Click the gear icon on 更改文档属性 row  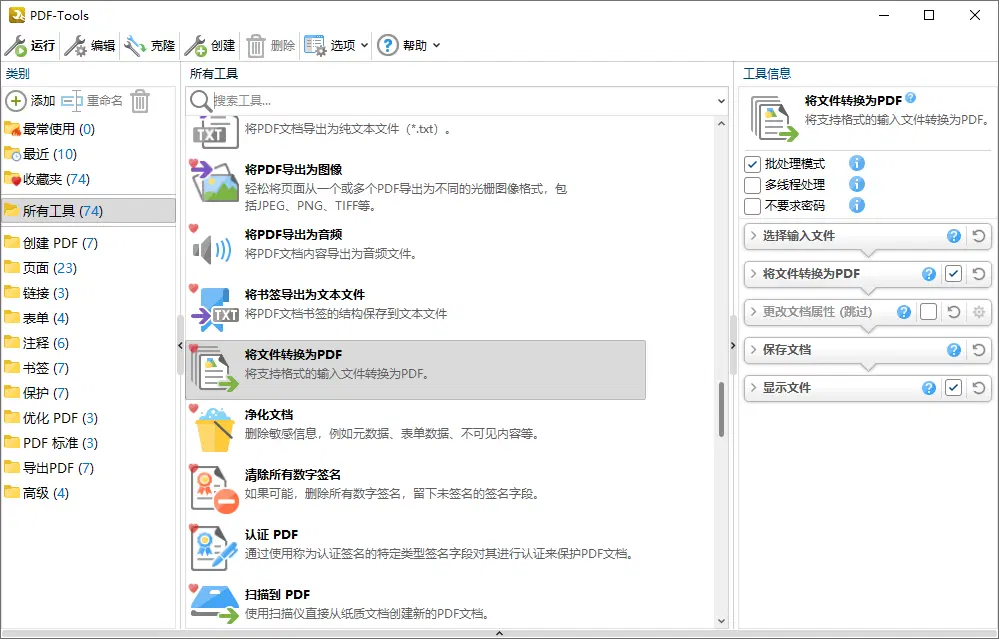[x=978, y=312]
